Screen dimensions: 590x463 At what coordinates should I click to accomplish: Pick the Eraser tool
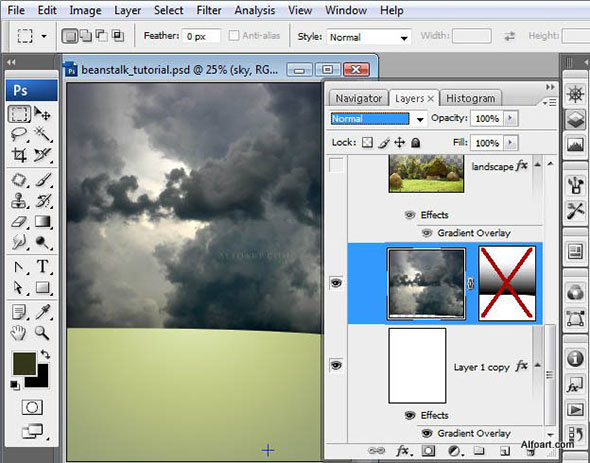pyautogui.click(x=19, y=222)
